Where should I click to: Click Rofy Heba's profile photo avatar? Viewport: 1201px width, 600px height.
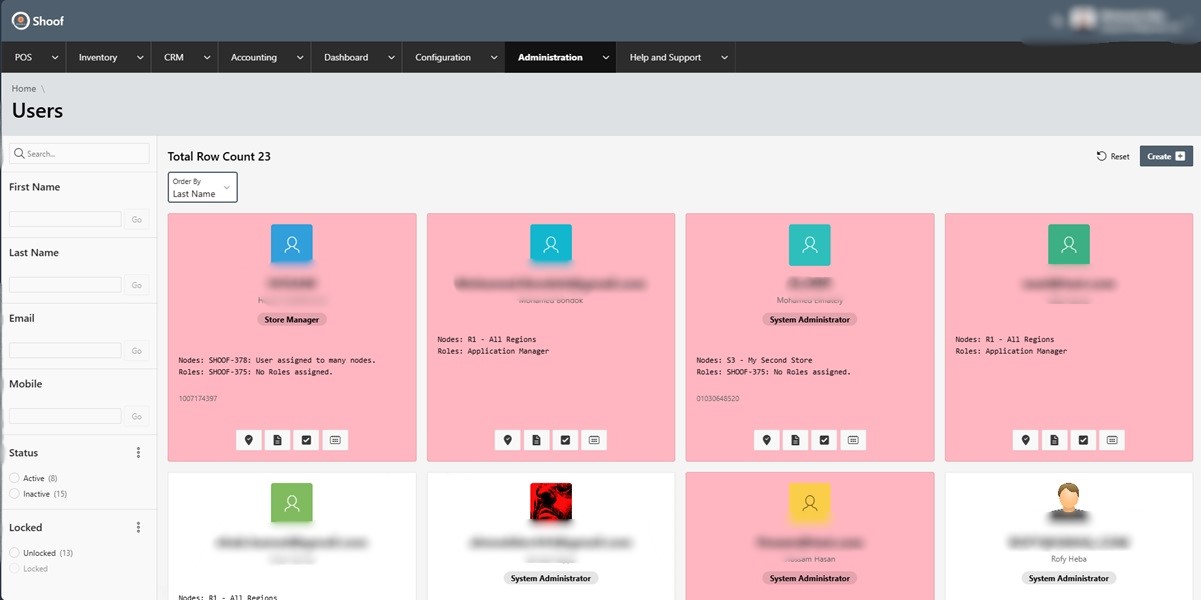1069,502
